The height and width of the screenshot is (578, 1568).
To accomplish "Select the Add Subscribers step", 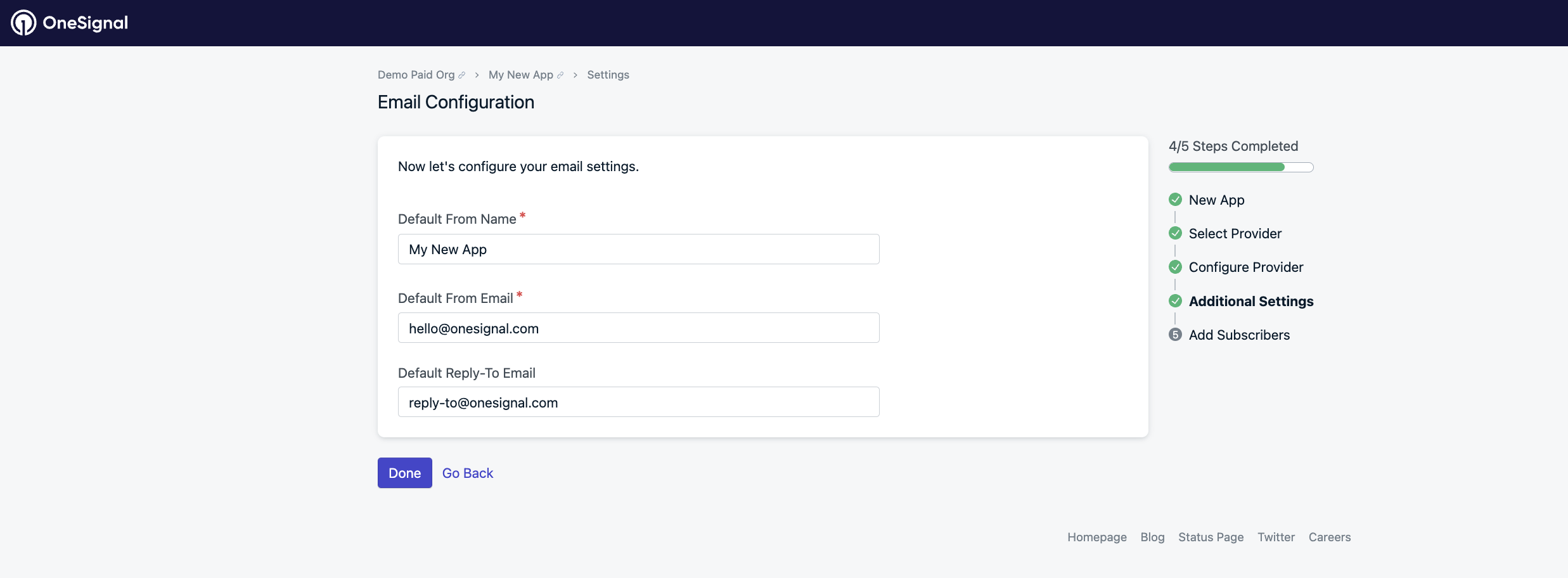I will [1239, 335].
